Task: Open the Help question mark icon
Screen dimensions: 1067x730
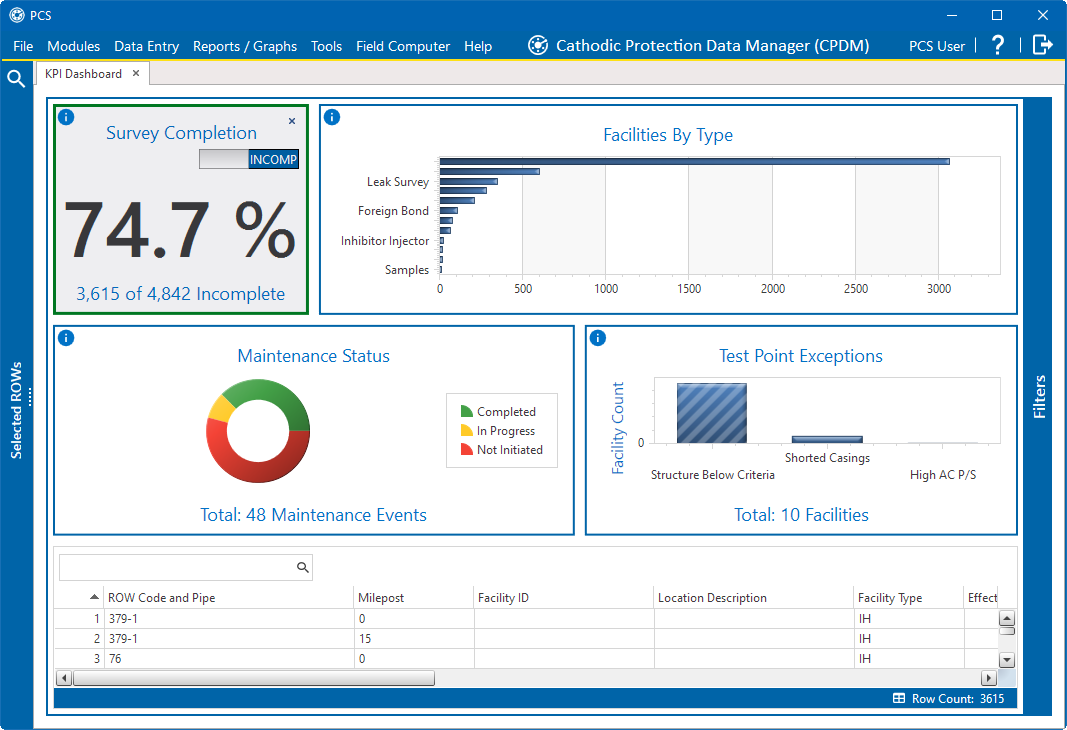Action: coord(997,45)
